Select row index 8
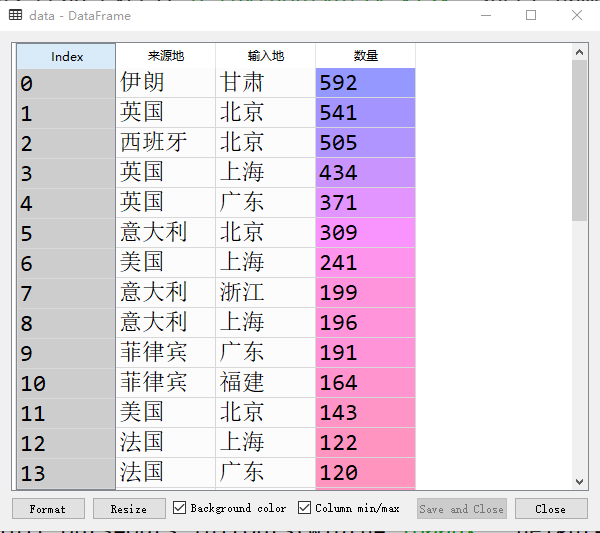 [66, 323]
